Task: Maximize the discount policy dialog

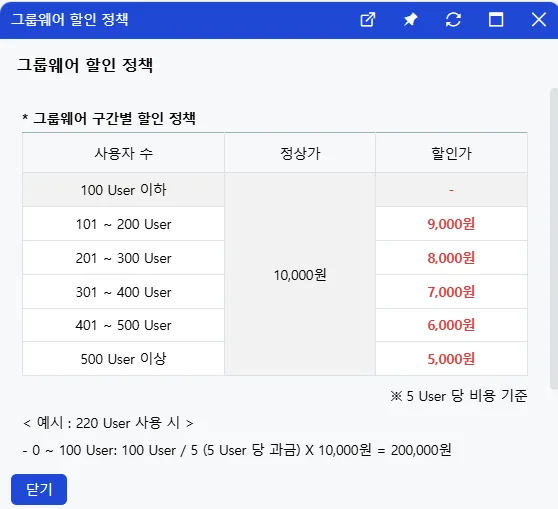Action: click(496, 20)
